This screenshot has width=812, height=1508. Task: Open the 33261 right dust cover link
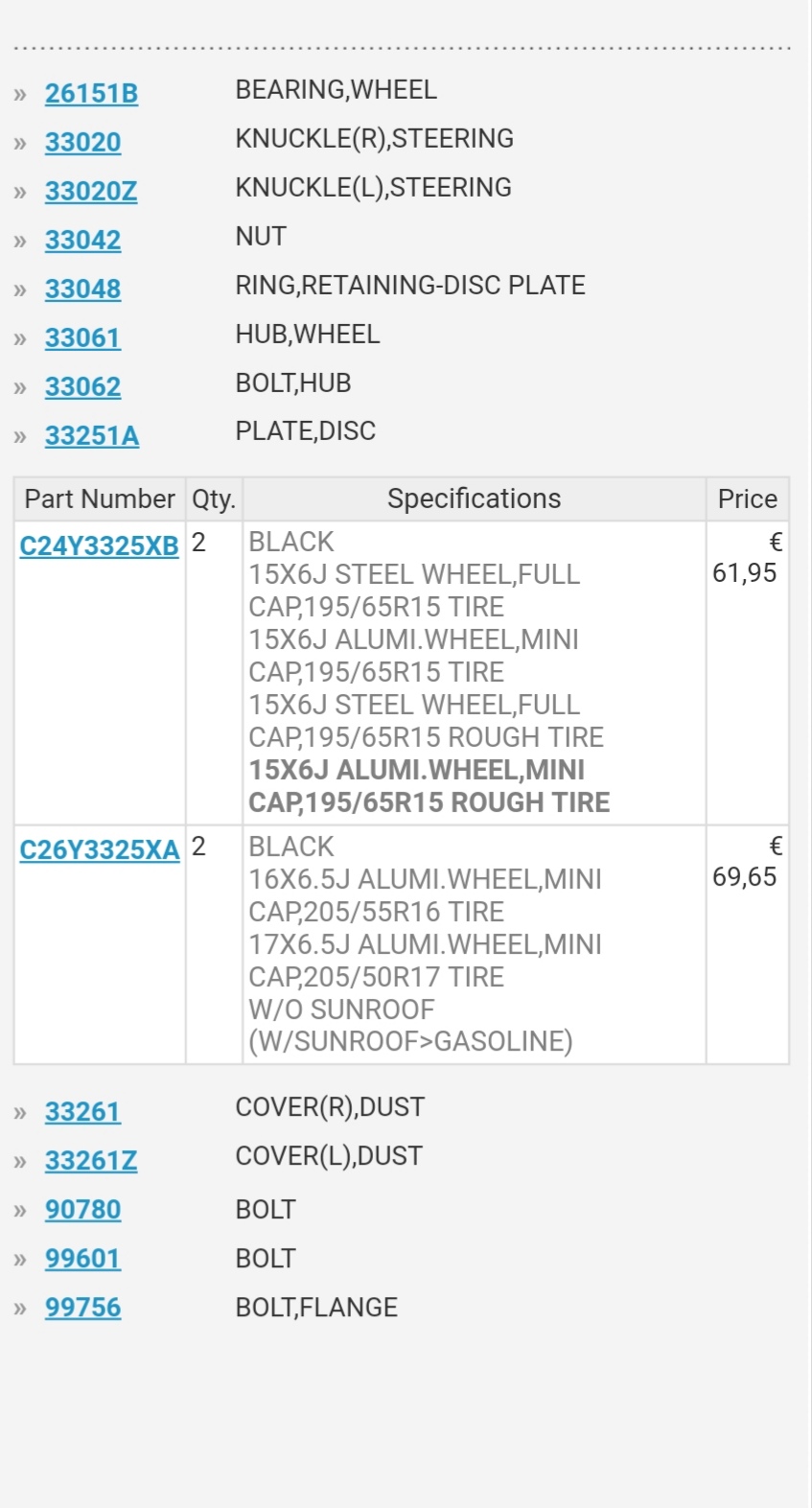tap(82, 1111)
